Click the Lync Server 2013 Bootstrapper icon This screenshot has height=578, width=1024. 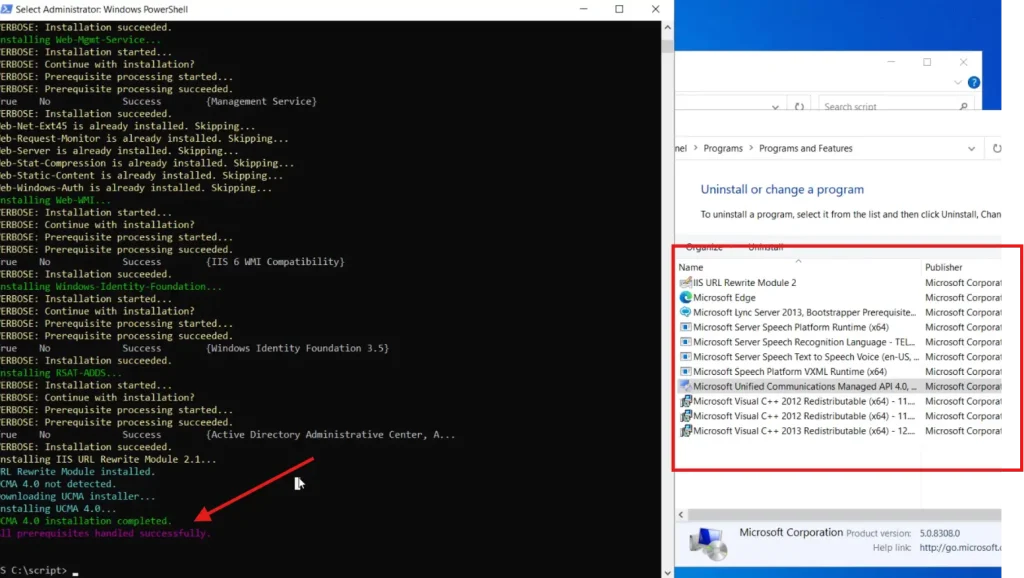(x=685, y=312)
